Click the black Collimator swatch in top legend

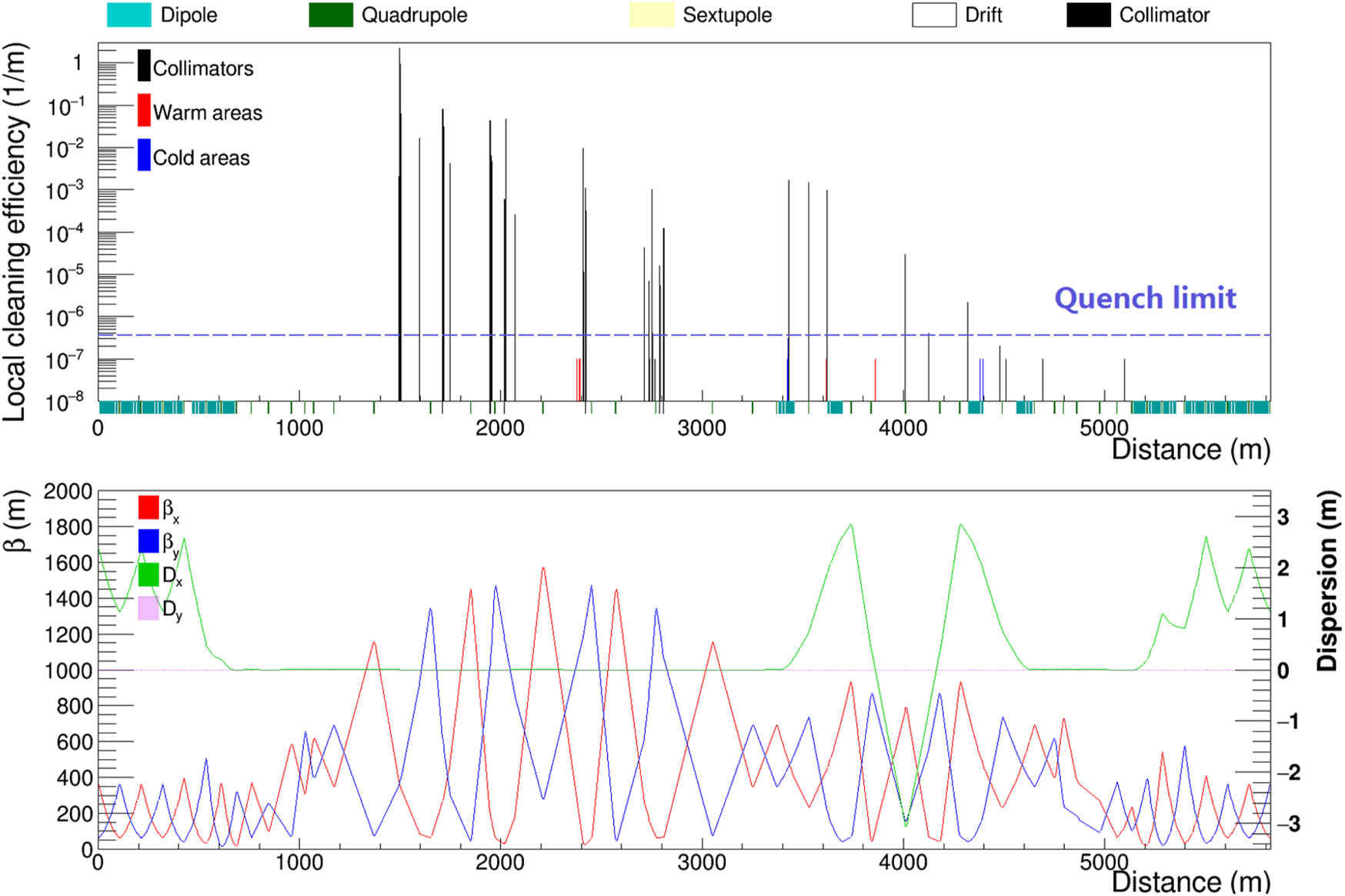1088,15
